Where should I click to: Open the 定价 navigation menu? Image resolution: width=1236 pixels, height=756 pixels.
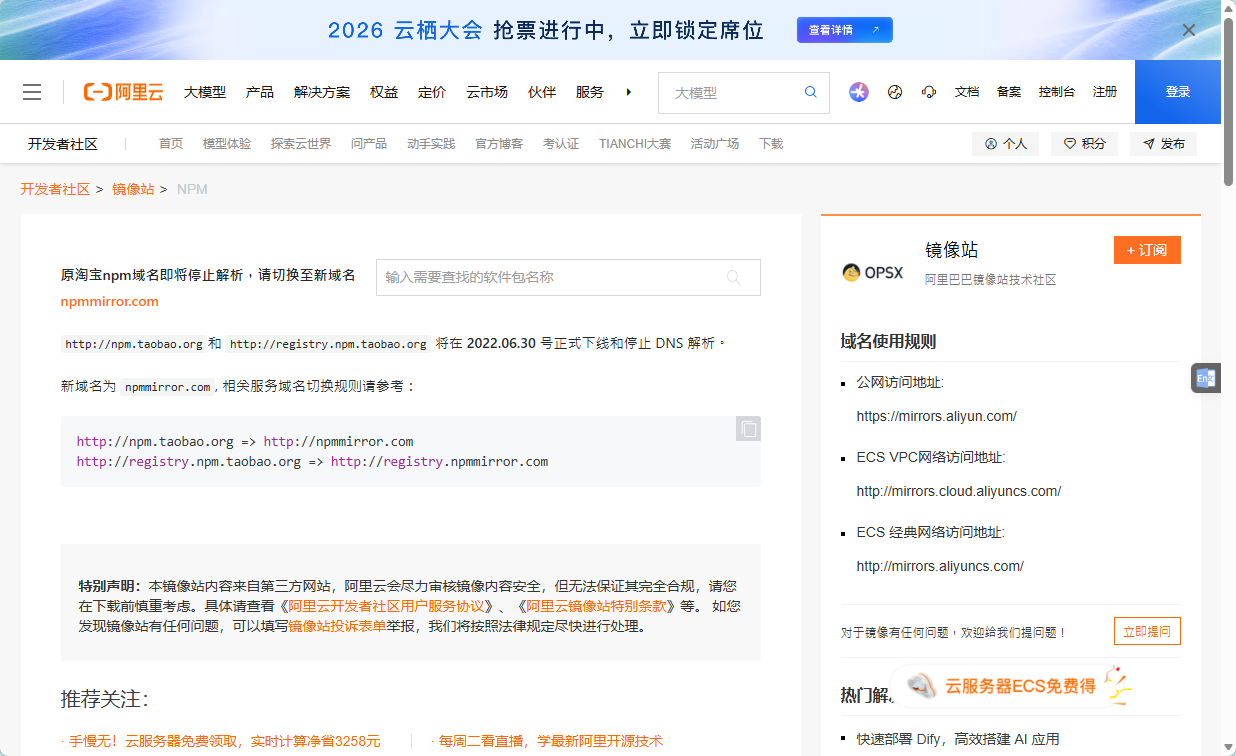pos(432,92)
